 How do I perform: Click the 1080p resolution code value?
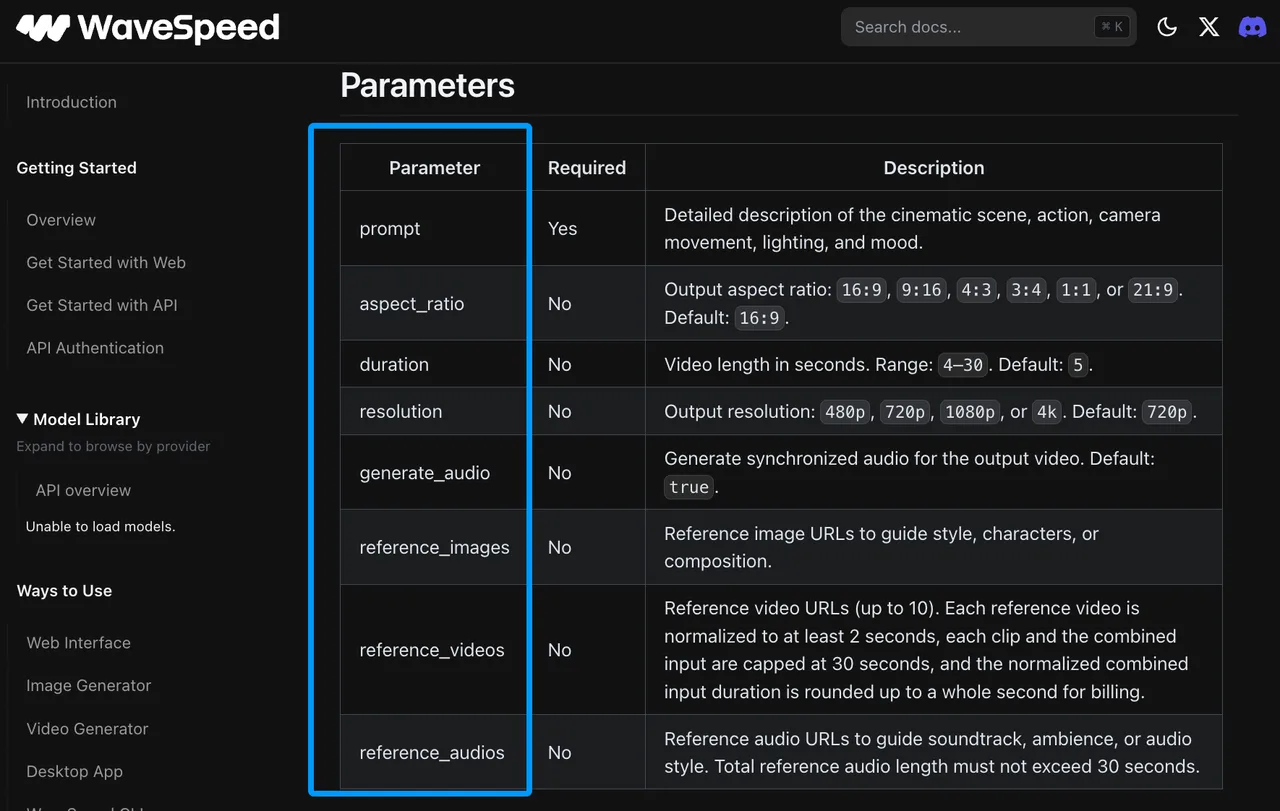tap(969, 413)
